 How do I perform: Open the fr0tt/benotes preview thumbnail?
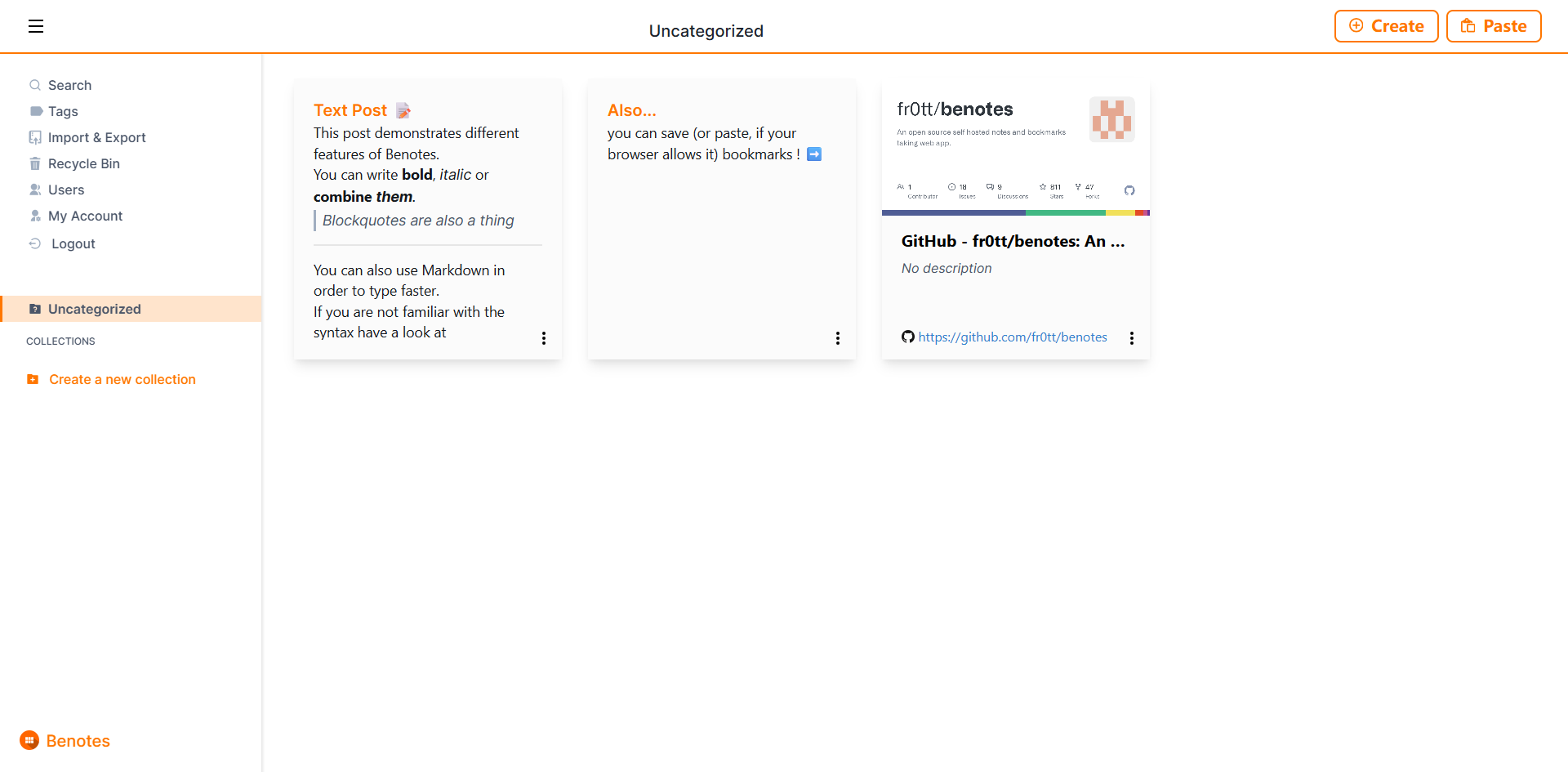point(1016,148)
